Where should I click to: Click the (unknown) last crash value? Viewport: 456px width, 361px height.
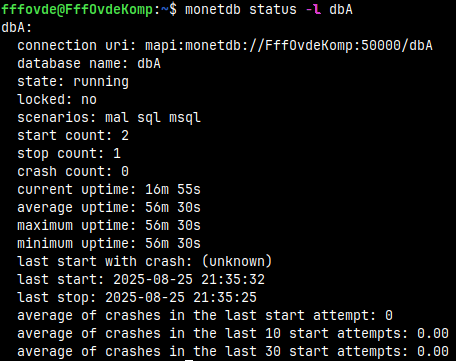pyautogui.click(x=237, y=261)
